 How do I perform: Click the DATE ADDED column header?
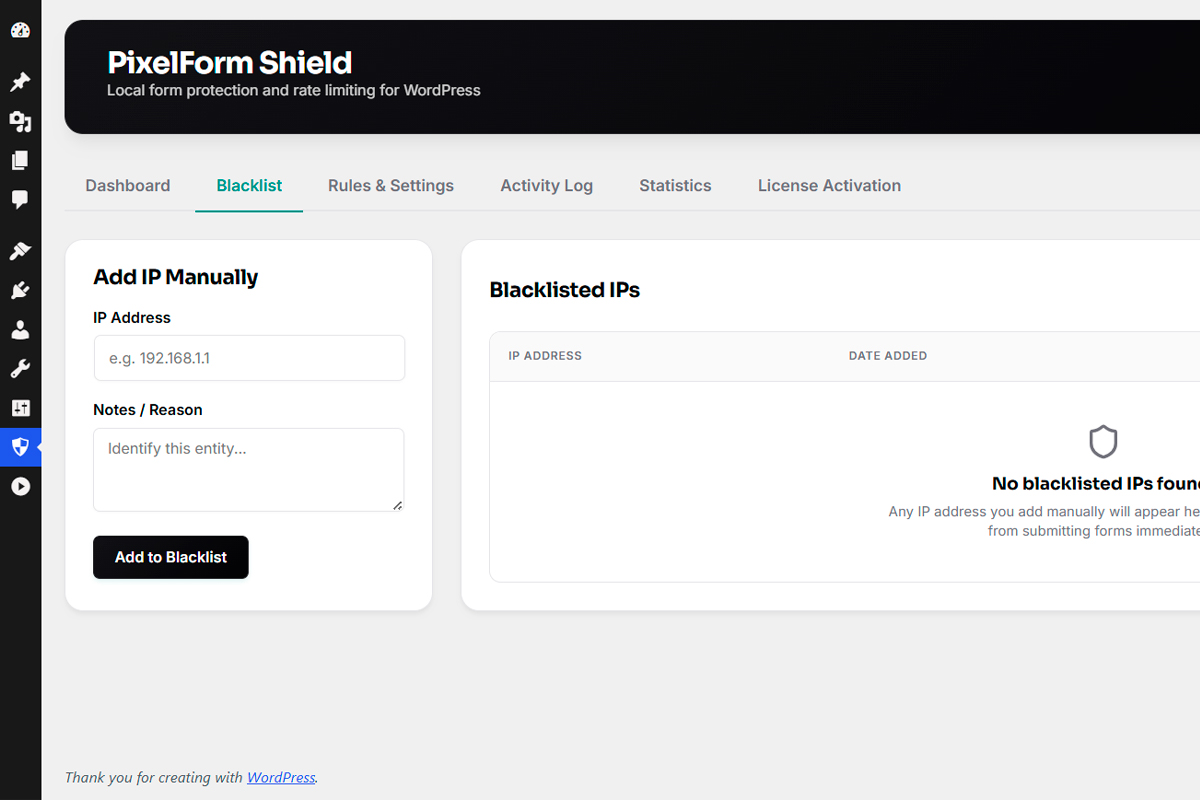coord(888,356)
